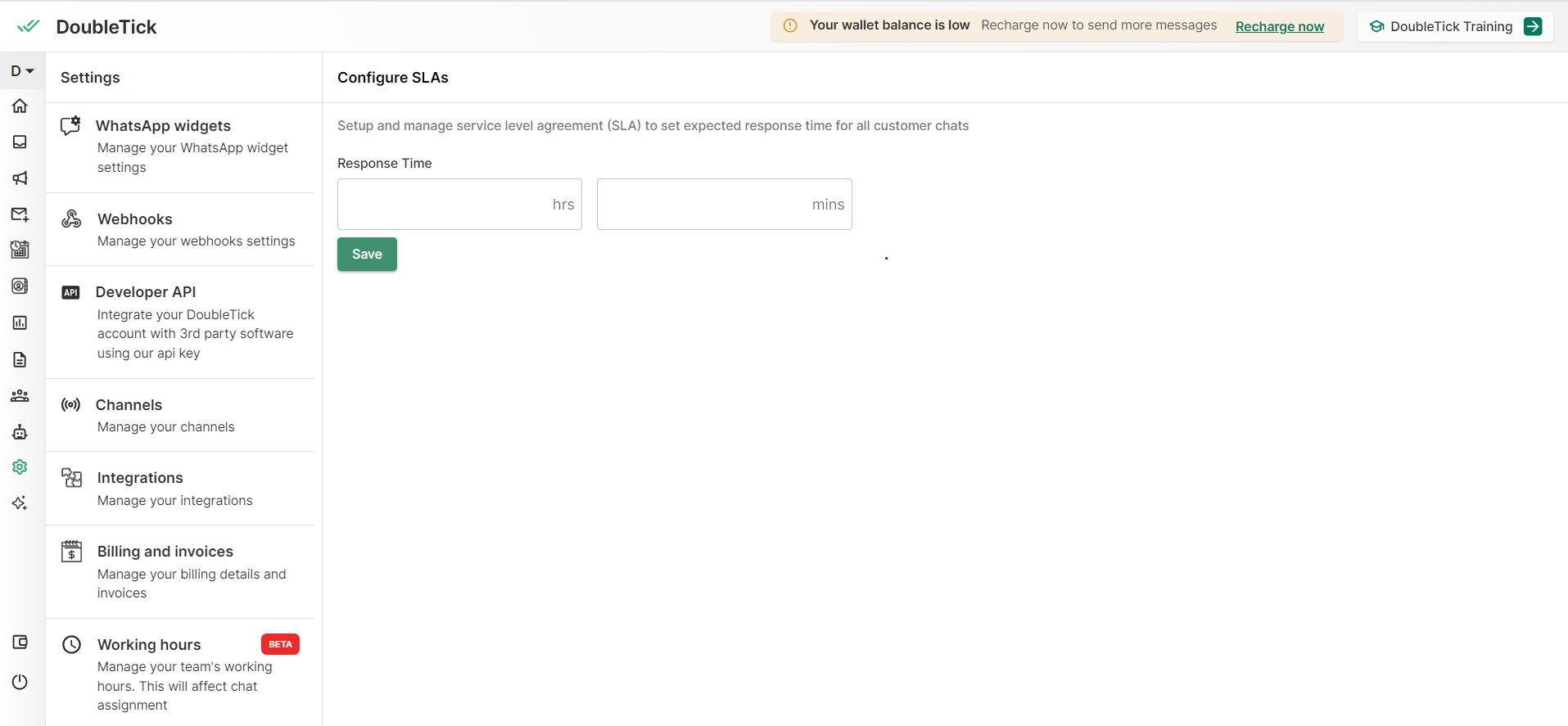Open the inbox icon in the sidebar
1568x726 pixels.
(x=20, y=142)
